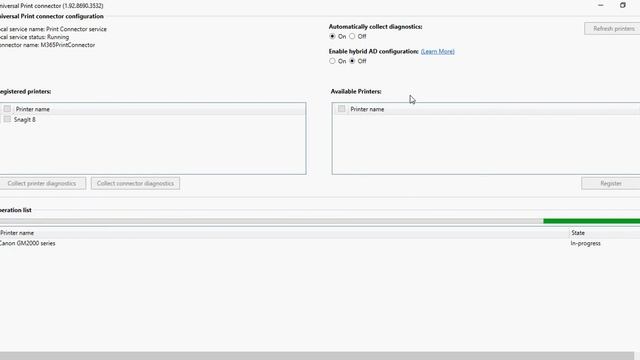Tick the Snagit 8 printer checkbox
The height and width of the screenshot is (360, 640).
[x=7, y=119]
